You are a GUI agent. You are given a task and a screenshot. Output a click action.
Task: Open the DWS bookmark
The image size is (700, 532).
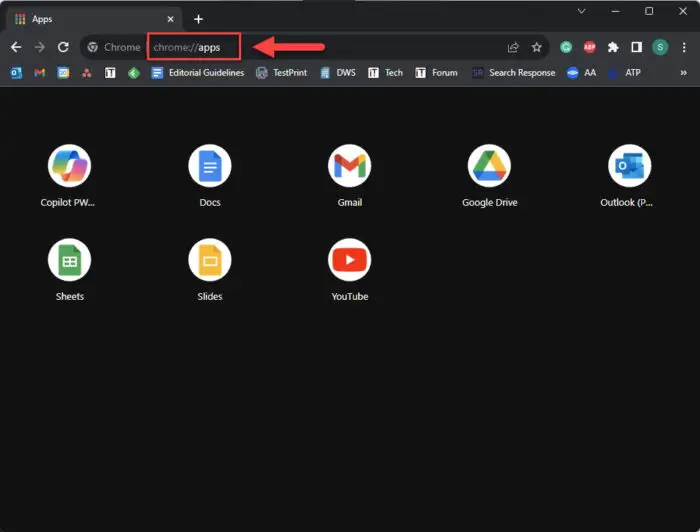click(x=338, y=73)
